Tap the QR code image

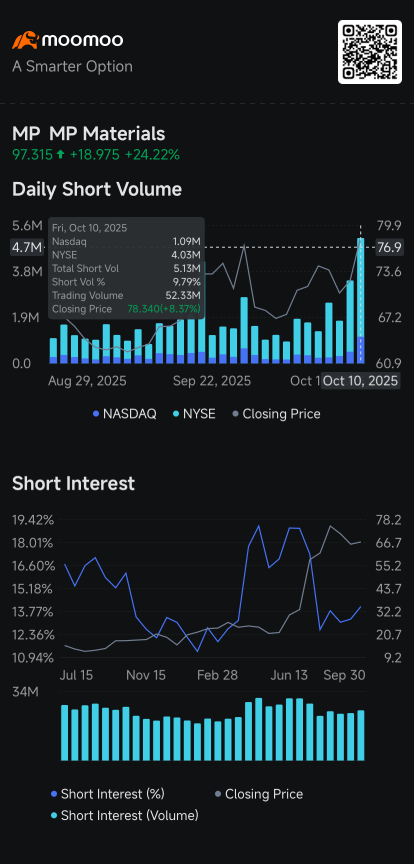coord(370,52)
